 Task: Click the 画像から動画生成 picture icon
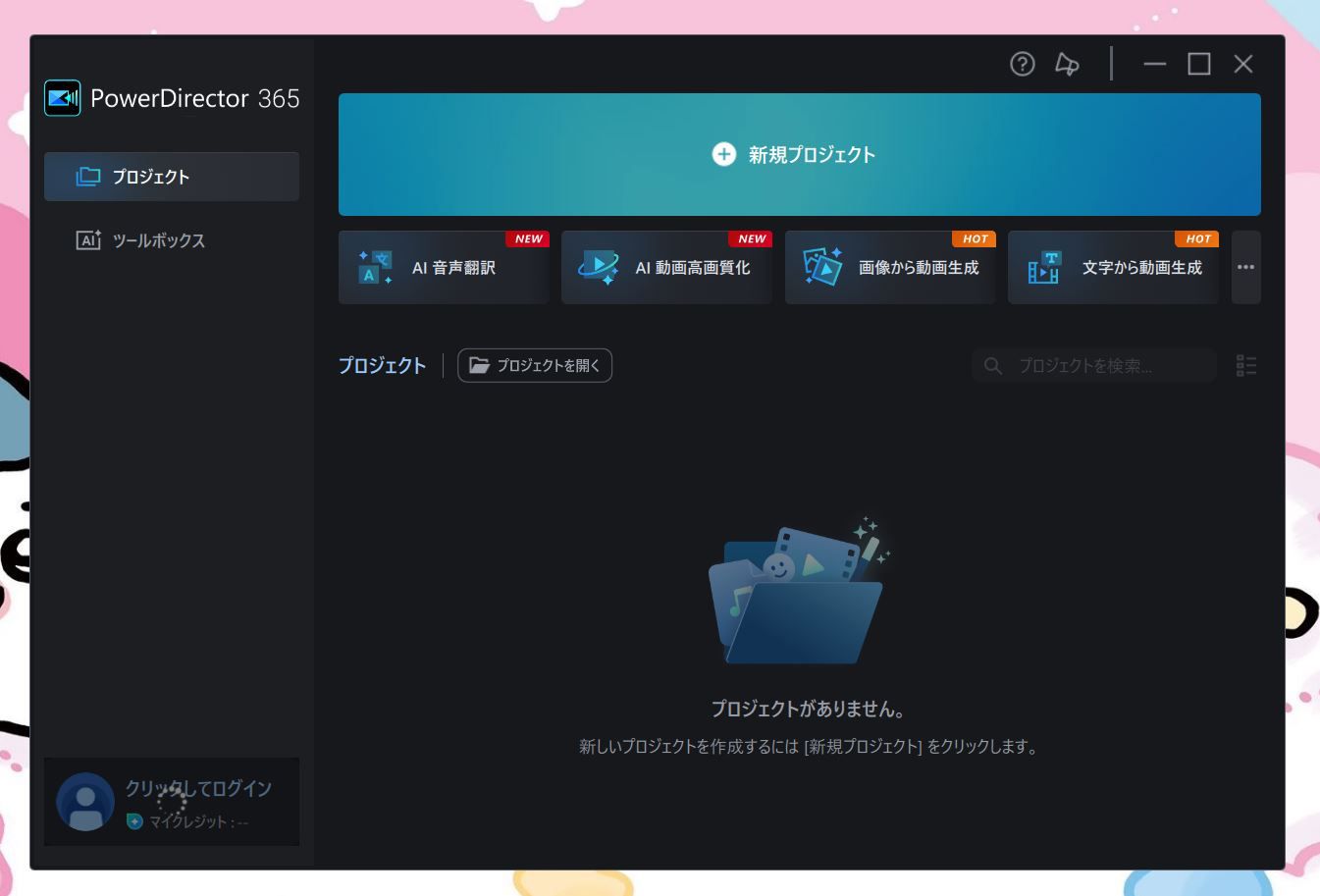click(x=822, y=267)
